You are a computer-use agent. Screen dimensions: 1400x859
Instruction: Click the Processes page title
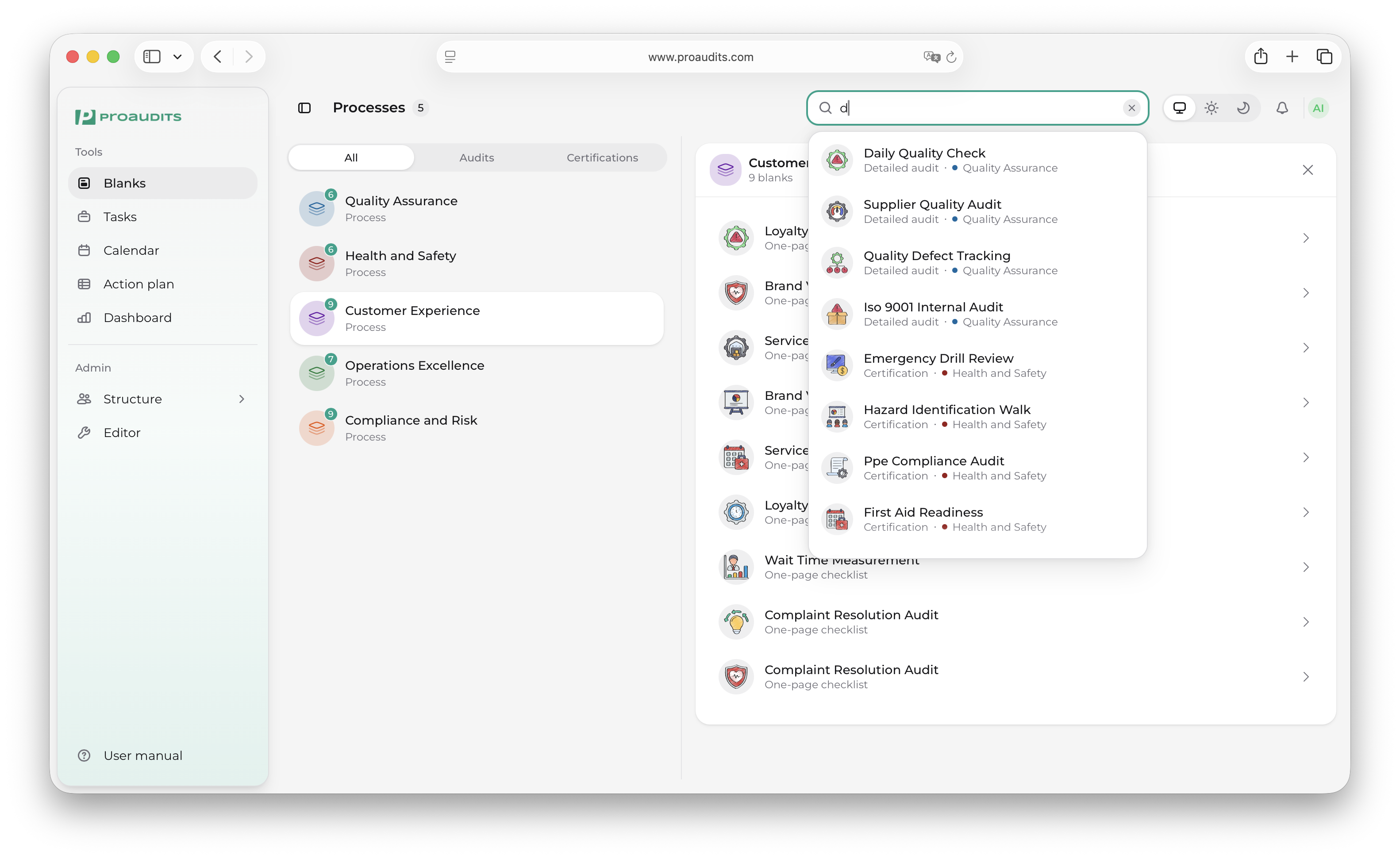click(369, 107)
